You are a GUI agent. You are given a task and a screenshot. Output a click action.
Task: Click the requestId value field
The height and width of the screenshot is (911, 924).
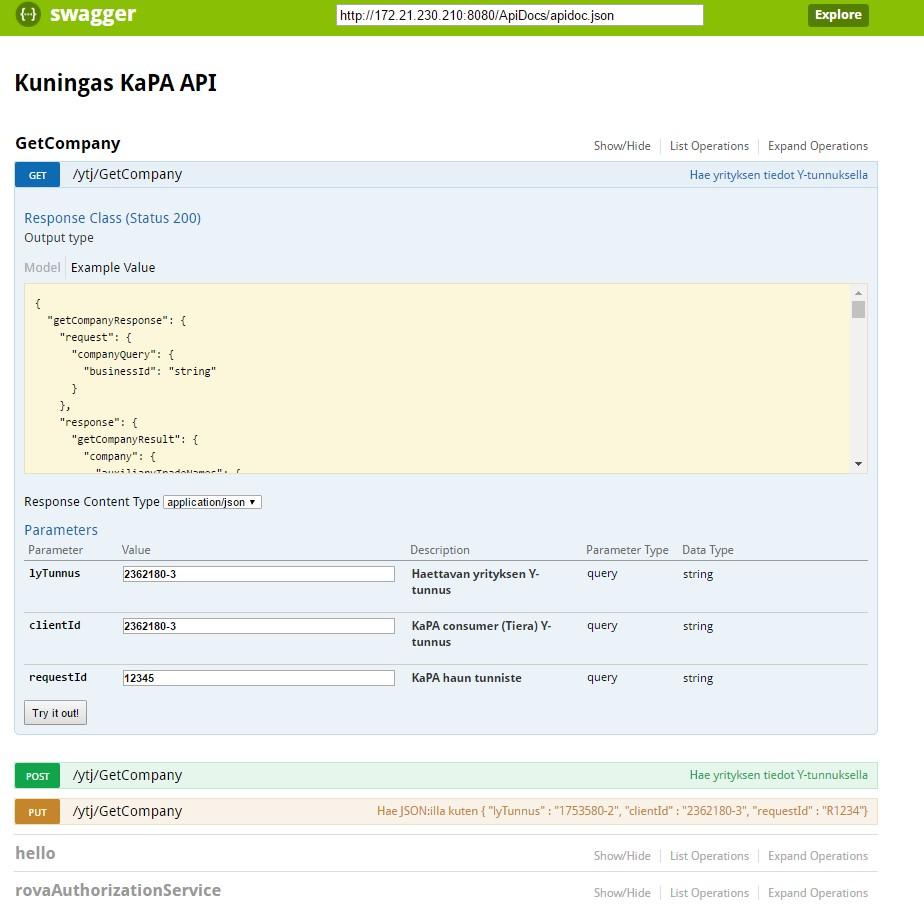pyautogui.click(x=259, y=678)
